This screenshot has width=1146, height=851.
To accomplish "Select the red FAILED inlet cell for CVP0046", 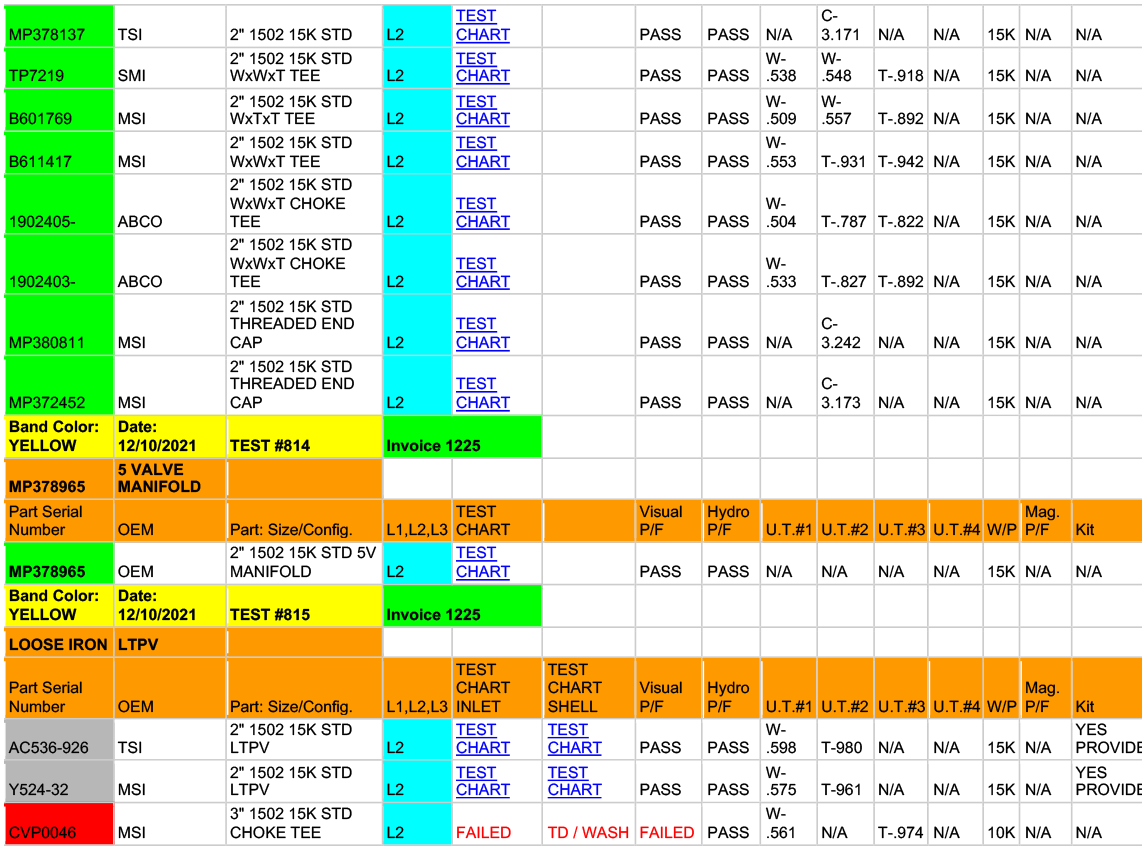I will tap(483, 832).
